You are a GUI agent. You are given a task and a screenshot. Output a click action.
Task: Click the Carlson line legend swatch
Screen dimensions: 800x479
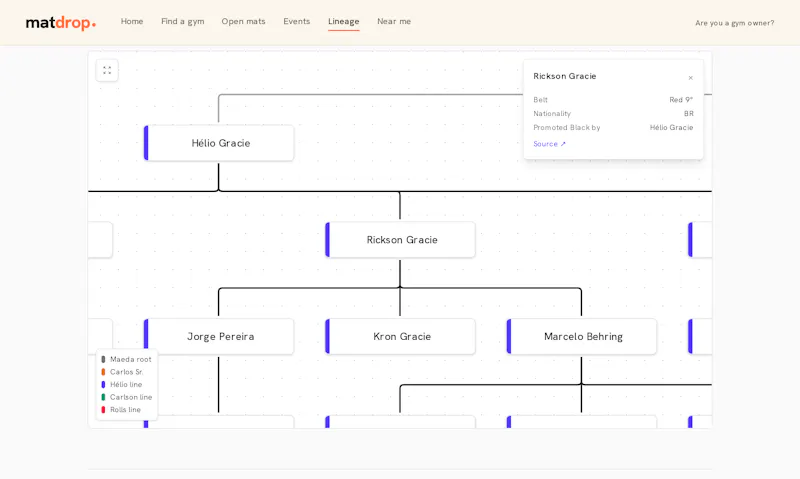[x=103, y=397]
